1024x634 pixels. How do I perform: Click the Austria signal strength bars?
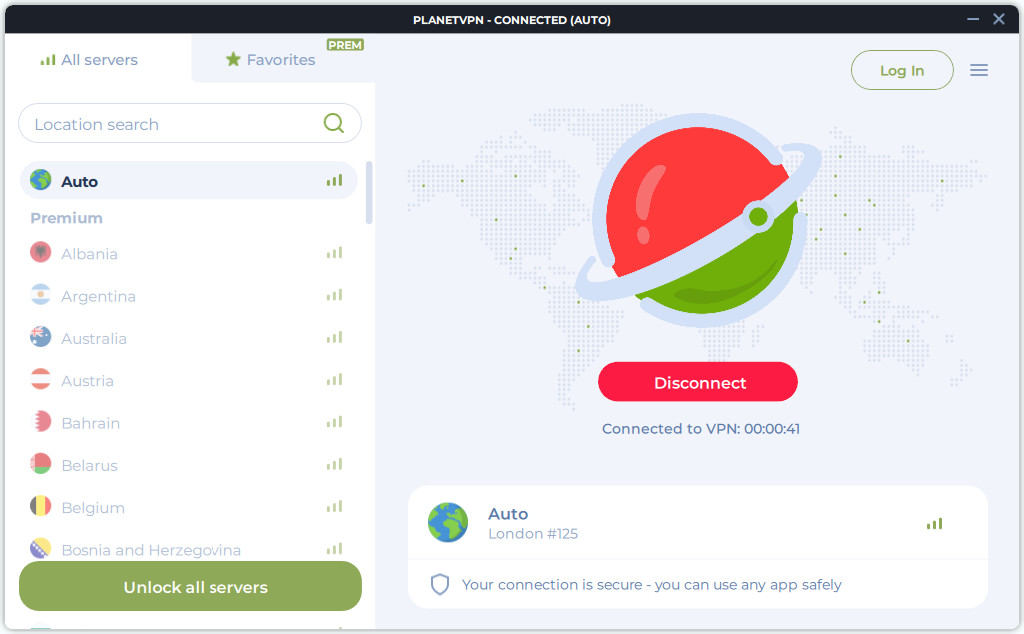334,380
